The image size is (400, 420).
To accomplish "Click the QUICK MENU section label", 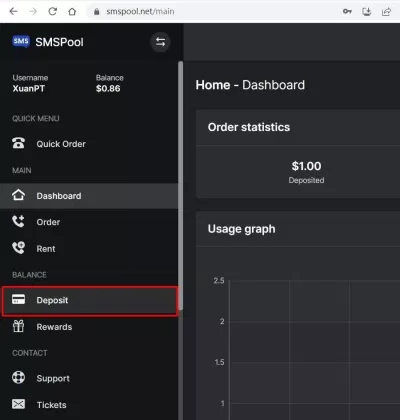I will pos(36,119).
